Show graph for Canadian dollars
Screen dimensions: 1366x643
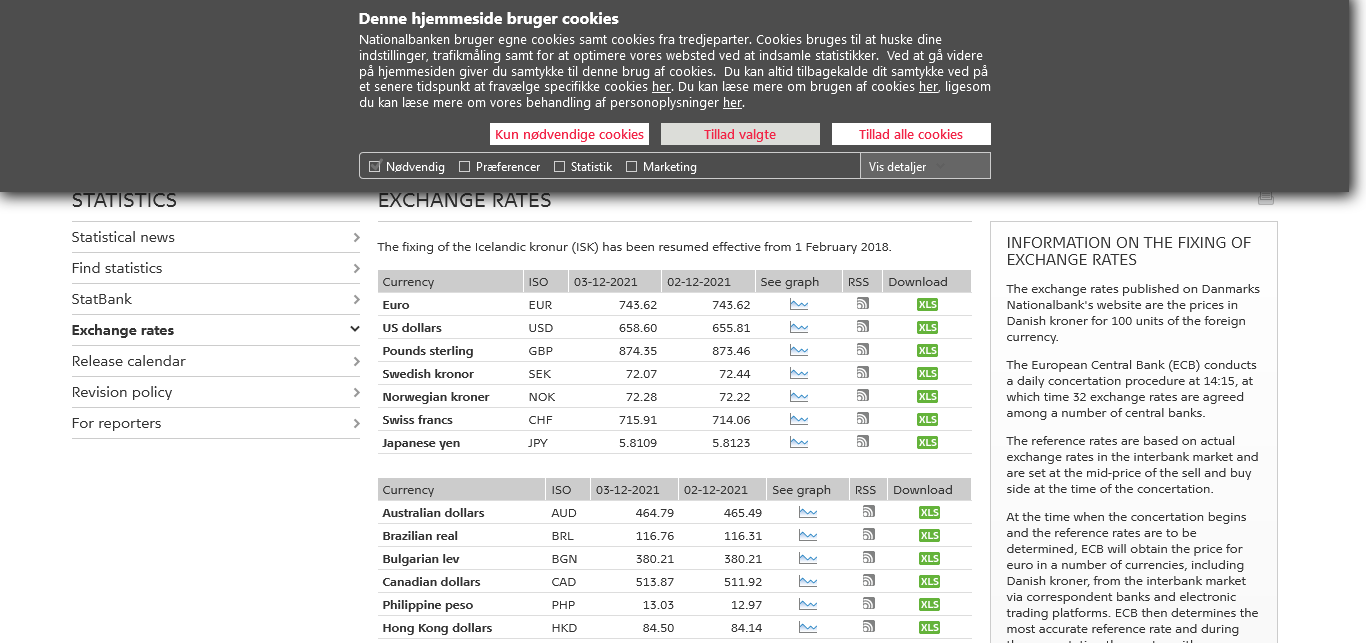tap(807, 581)
